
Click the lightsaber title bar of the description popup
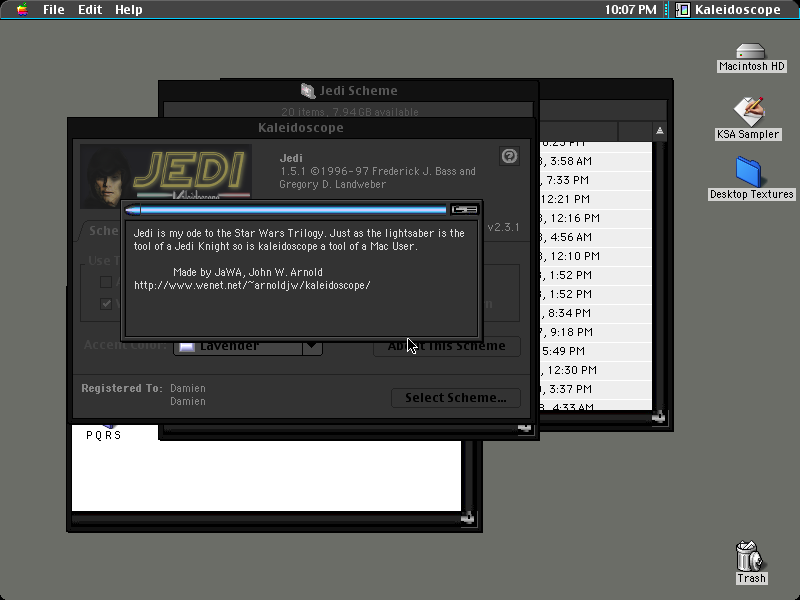(286, 210)
